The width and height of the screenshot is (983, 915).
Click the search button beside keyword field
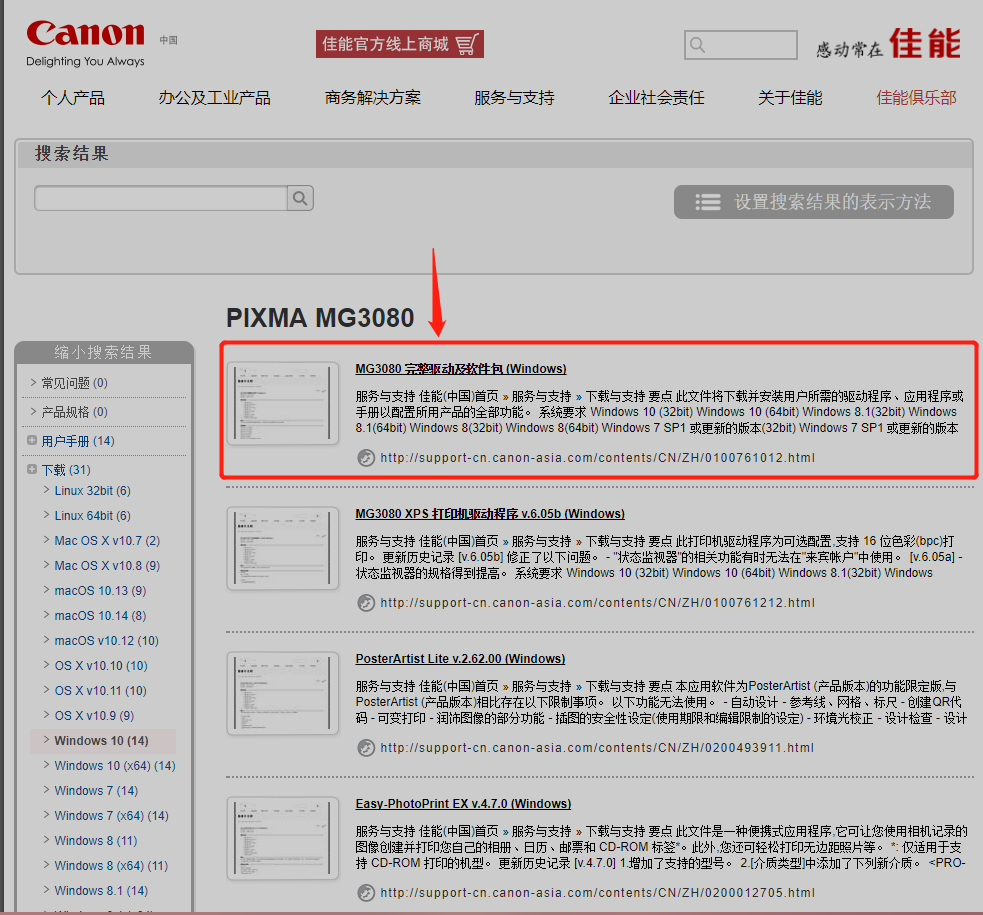[300, 198]
